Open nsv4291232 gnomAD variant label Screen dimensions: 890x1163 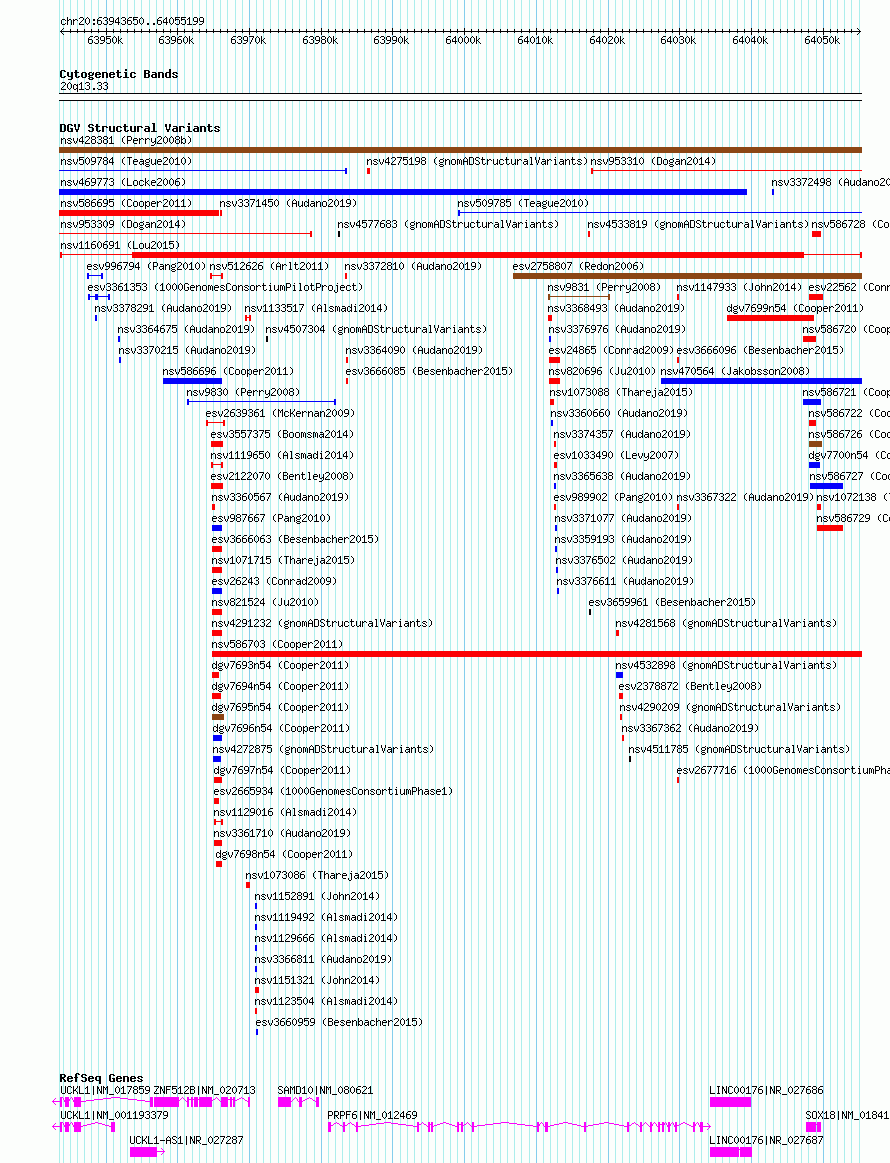pos(323,623)
